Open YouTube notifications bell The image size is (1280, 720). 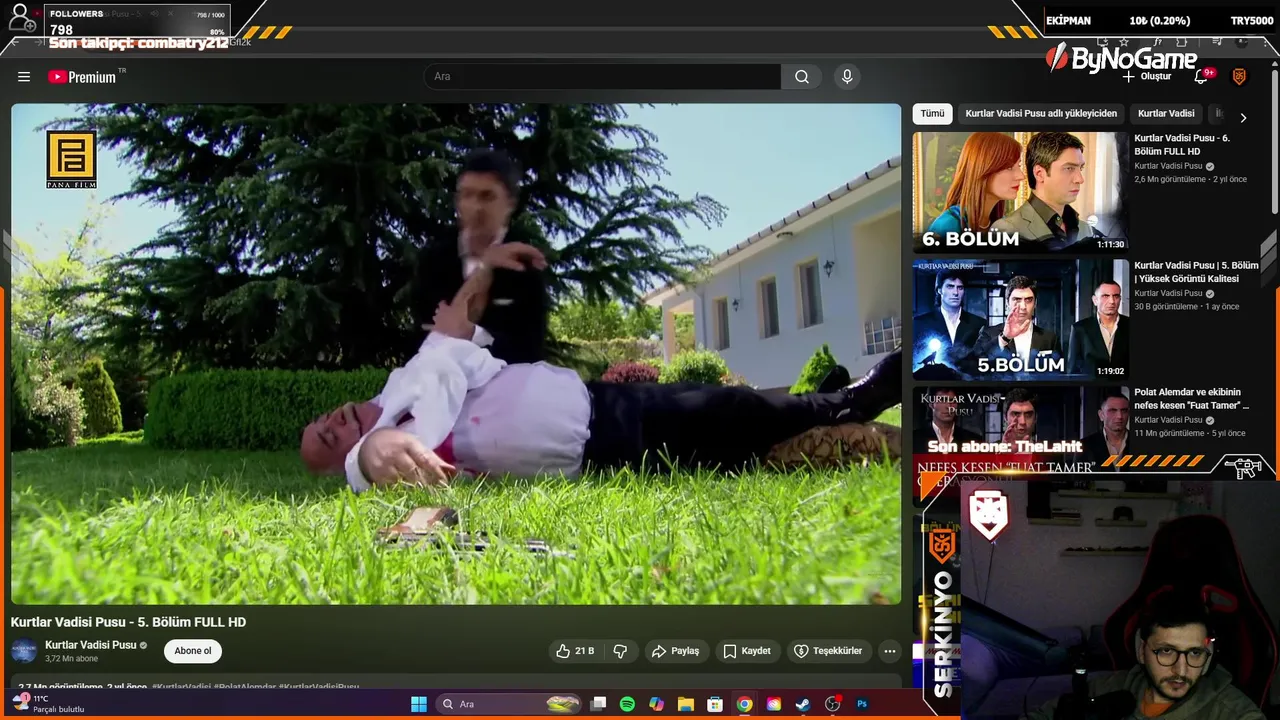coord(1202,77)
